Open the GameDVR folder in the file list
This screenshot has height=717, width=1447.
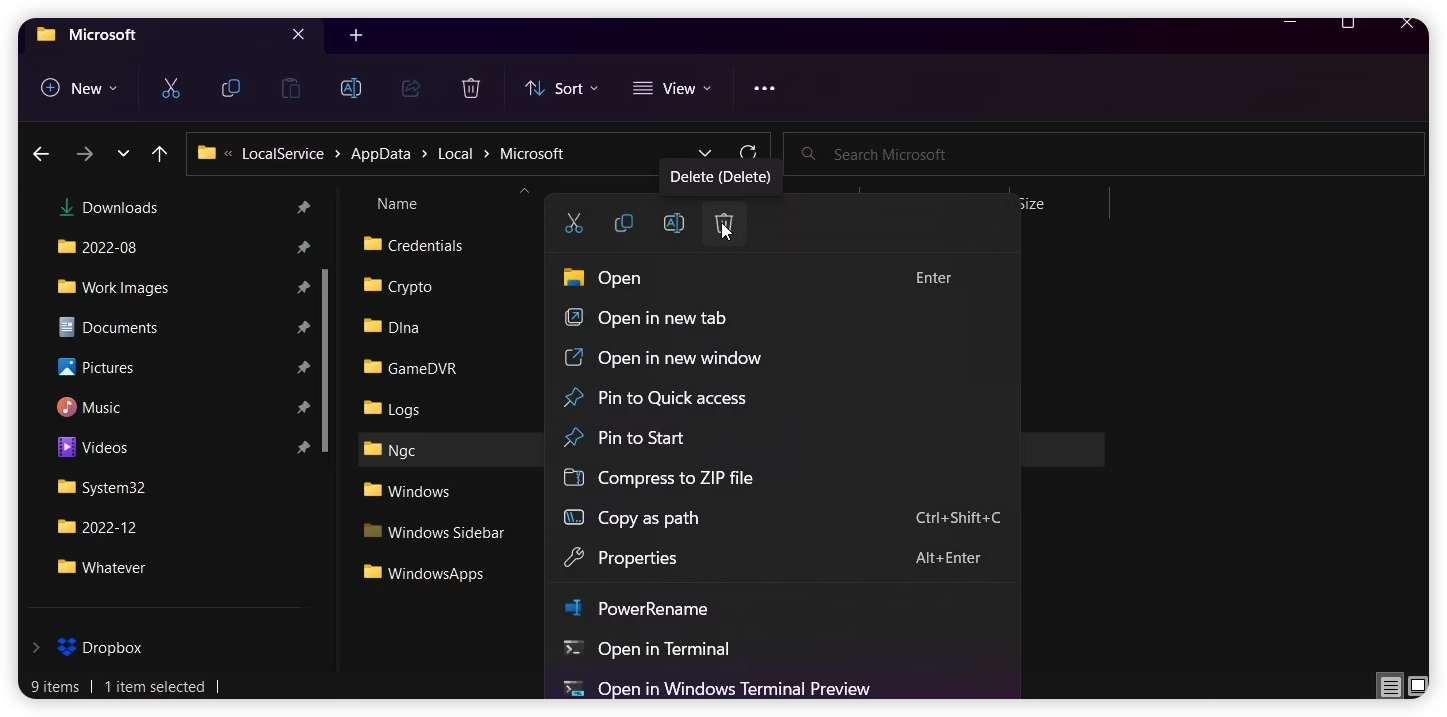(x=421, y=368)
